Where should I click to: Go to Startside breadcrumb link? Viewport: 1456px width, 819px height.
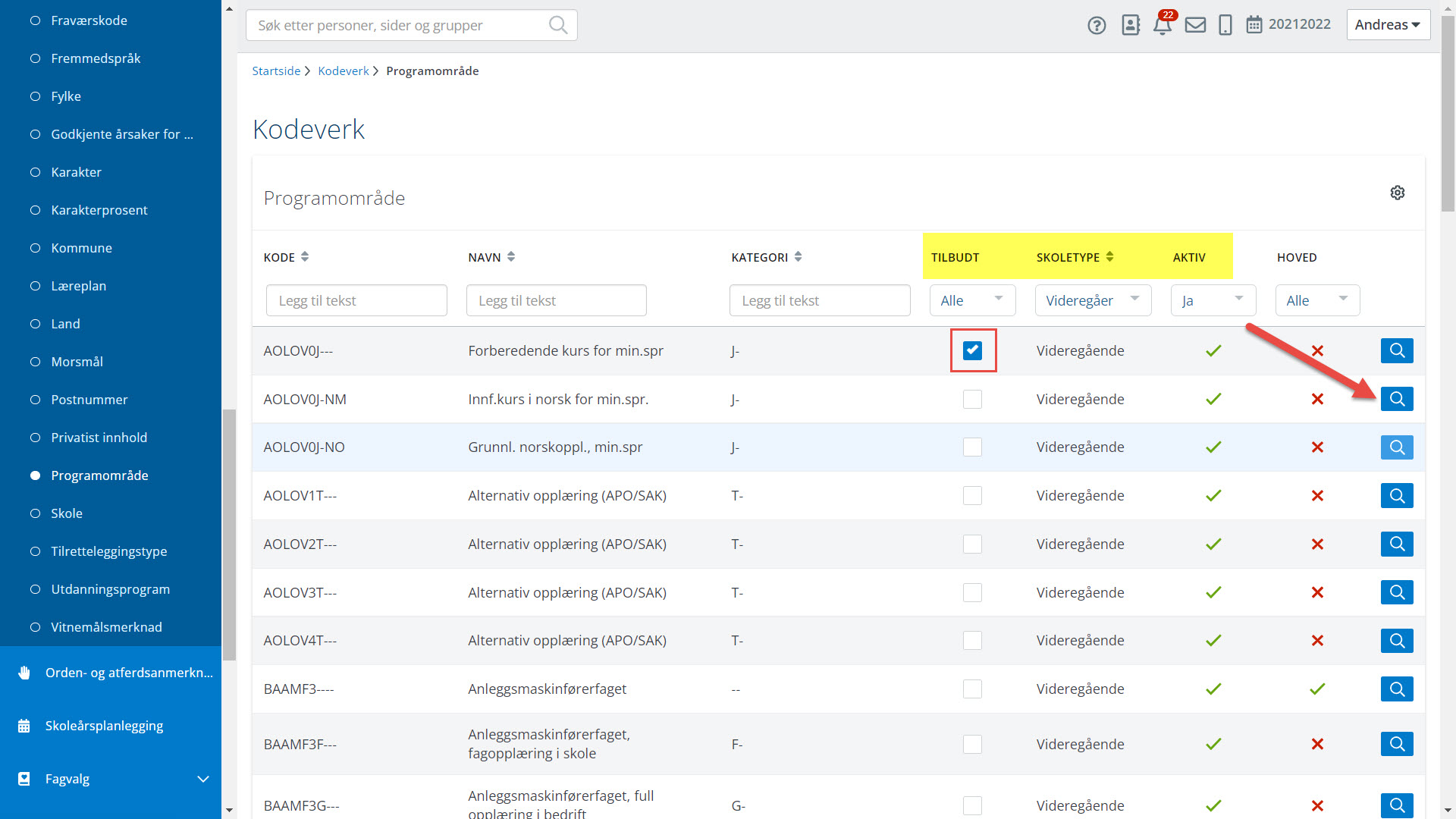tap(276, 71)
